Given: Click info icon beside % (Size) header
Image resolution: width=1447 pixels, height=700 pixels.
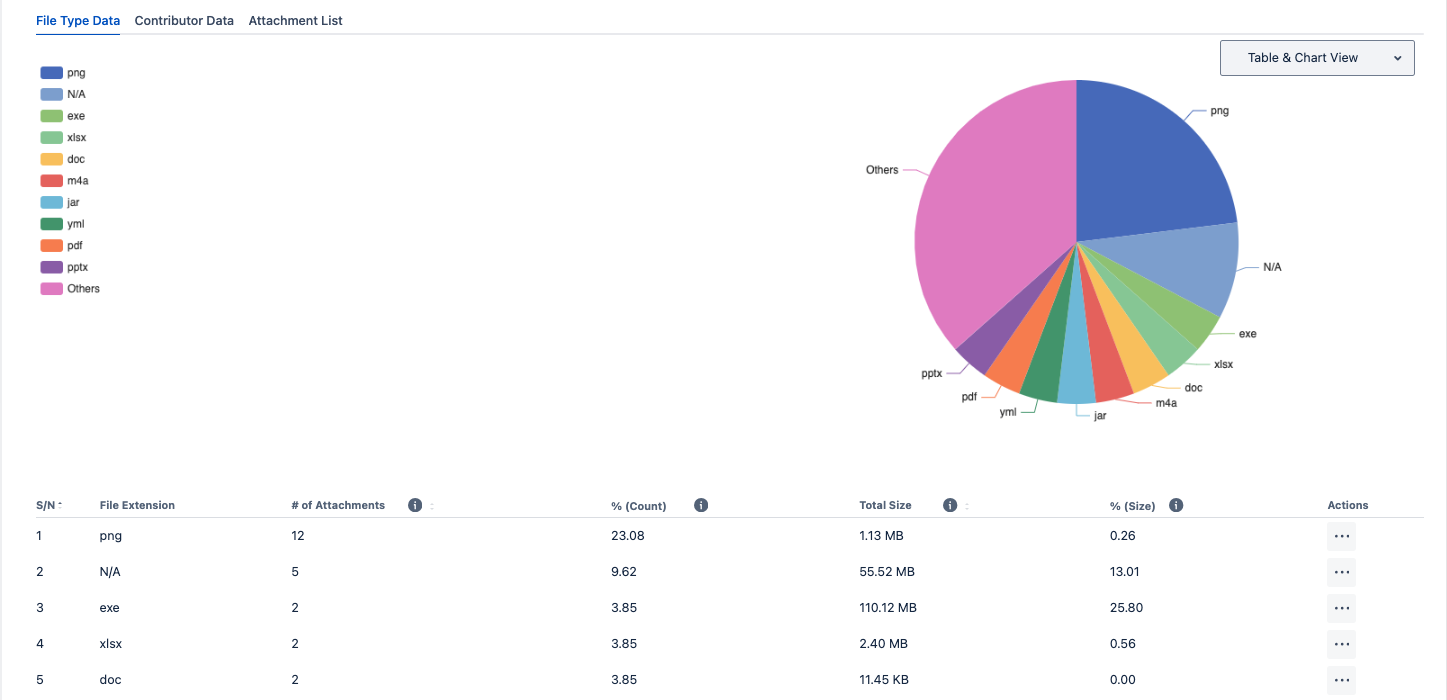Looking at the screenshot, I should (1176, 506).
